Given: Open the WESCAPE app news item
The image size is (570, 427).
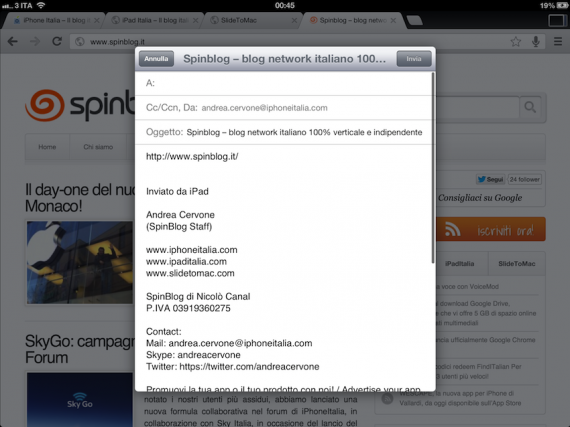Looking at the screenshot, I should coord(460,398).
